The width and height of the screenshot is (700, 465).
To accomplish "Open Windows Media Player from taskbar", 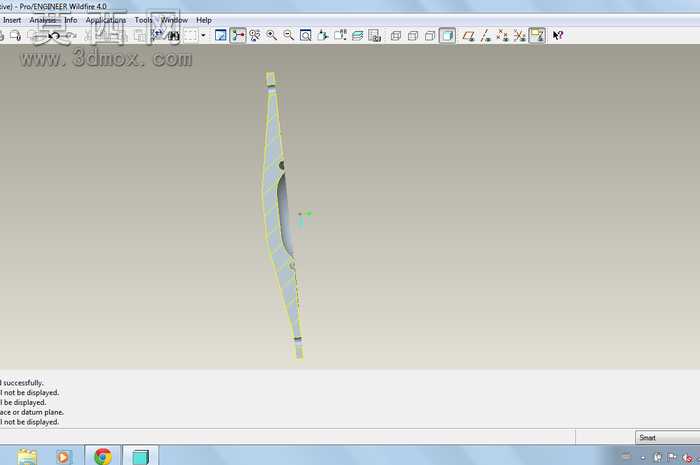I will [63, 457].
